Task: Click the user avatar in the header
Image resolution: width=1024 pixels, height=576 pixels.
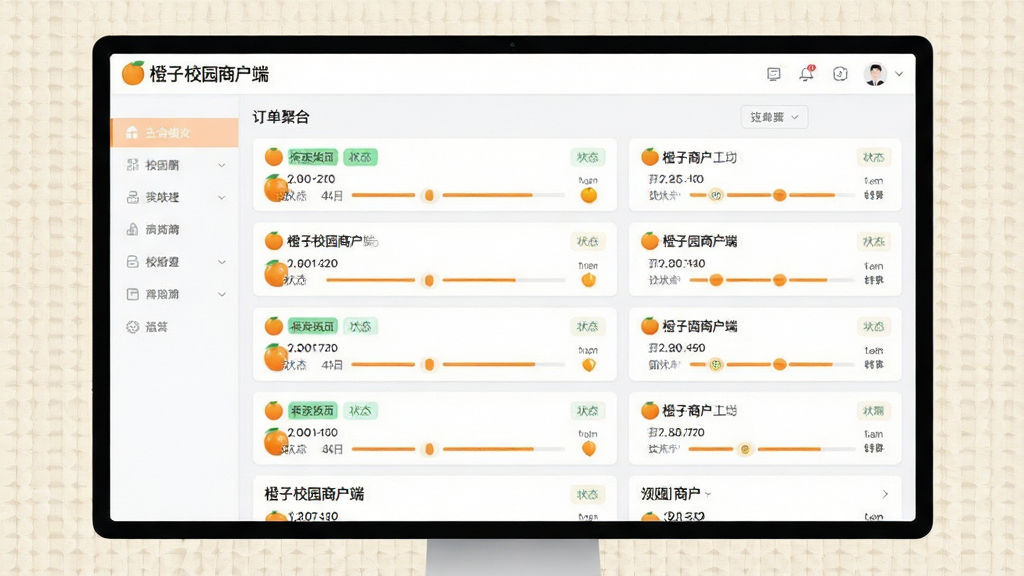Action: (875, 74)
